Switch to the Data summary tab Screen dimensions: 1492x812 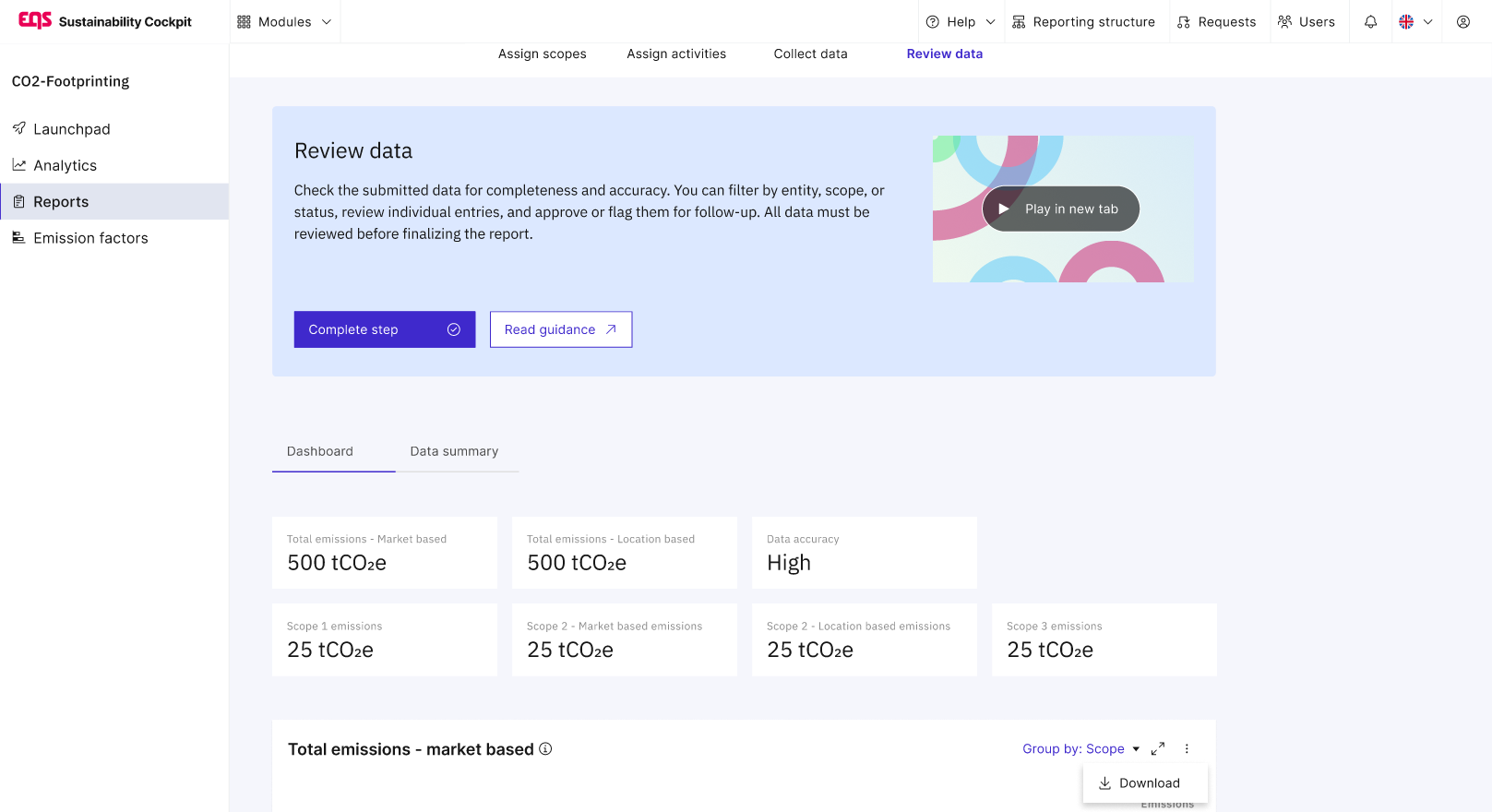(454, 451)
